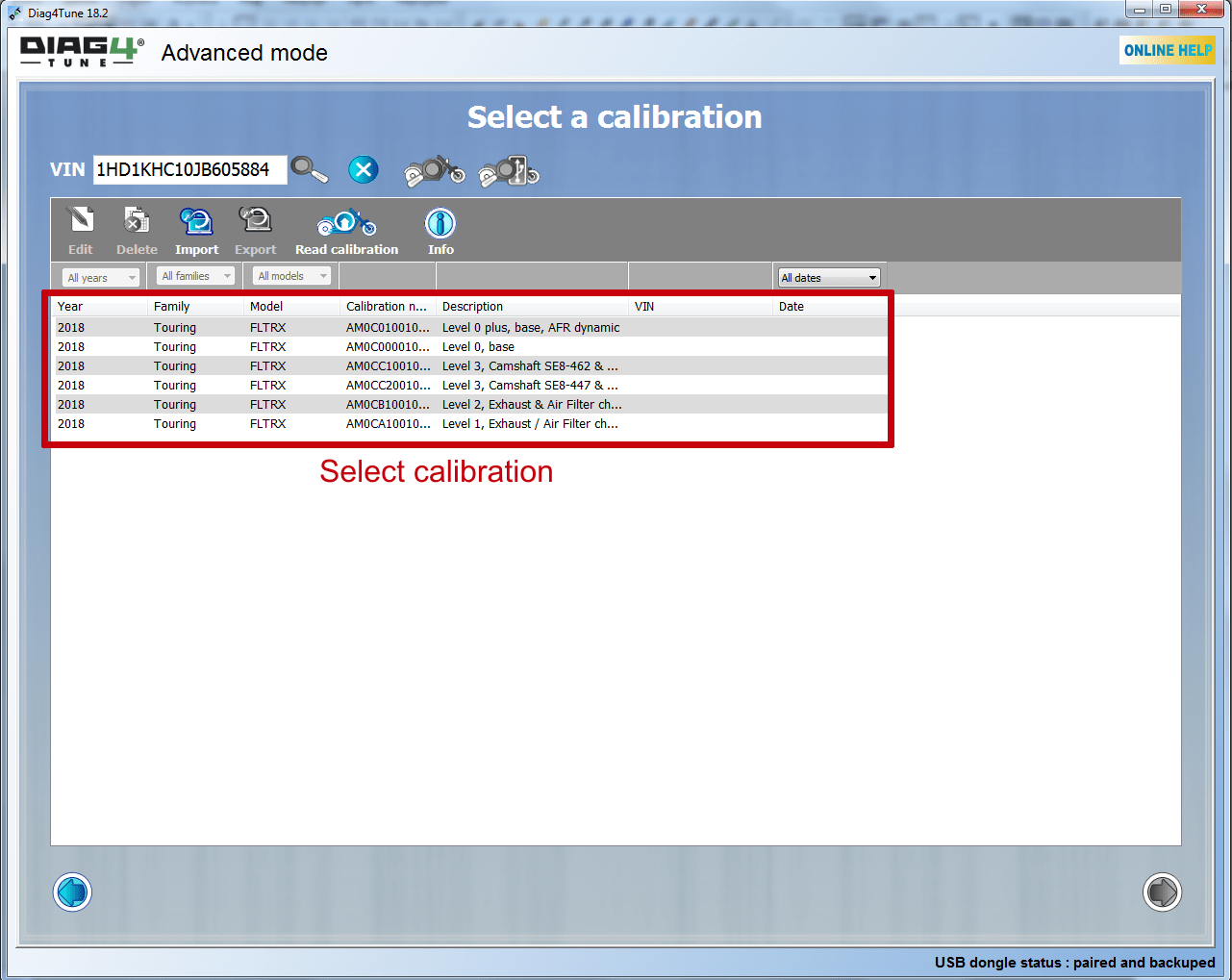Open the All years filter dropdown

101,278
